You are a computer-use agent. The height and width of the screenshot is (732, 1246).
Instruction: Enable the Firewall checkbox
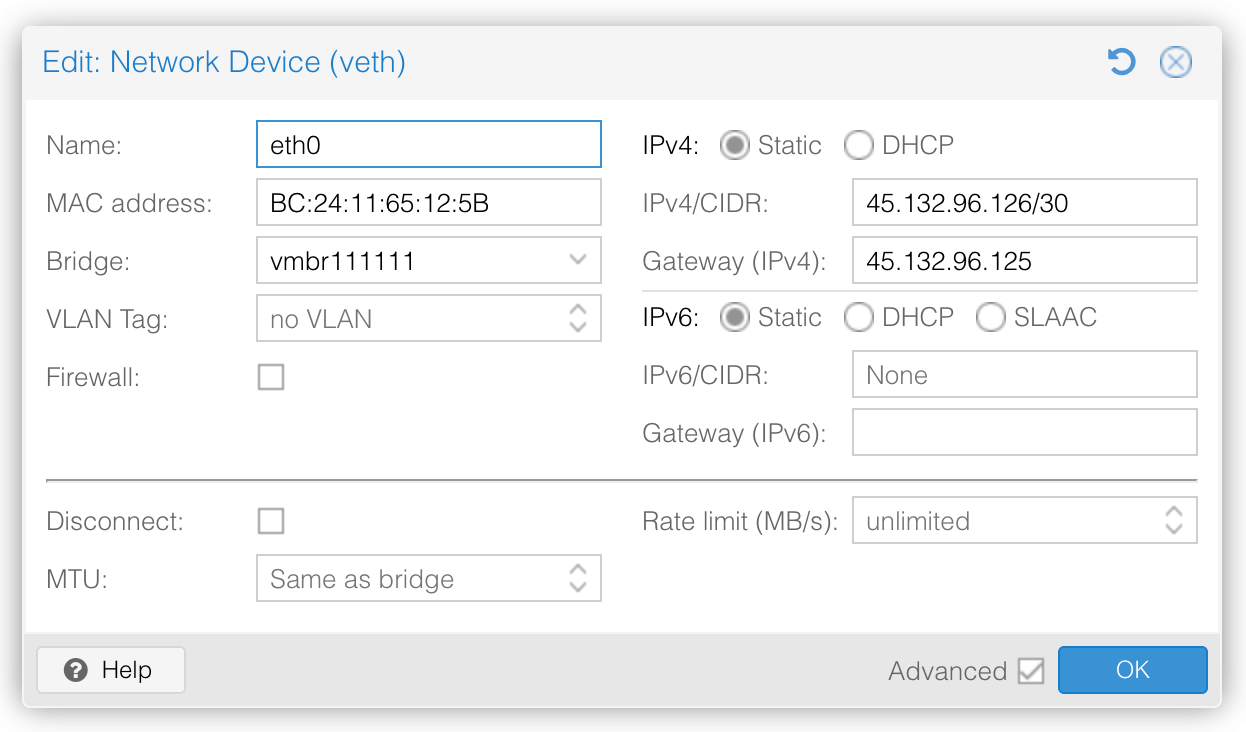tap(271, 377)
